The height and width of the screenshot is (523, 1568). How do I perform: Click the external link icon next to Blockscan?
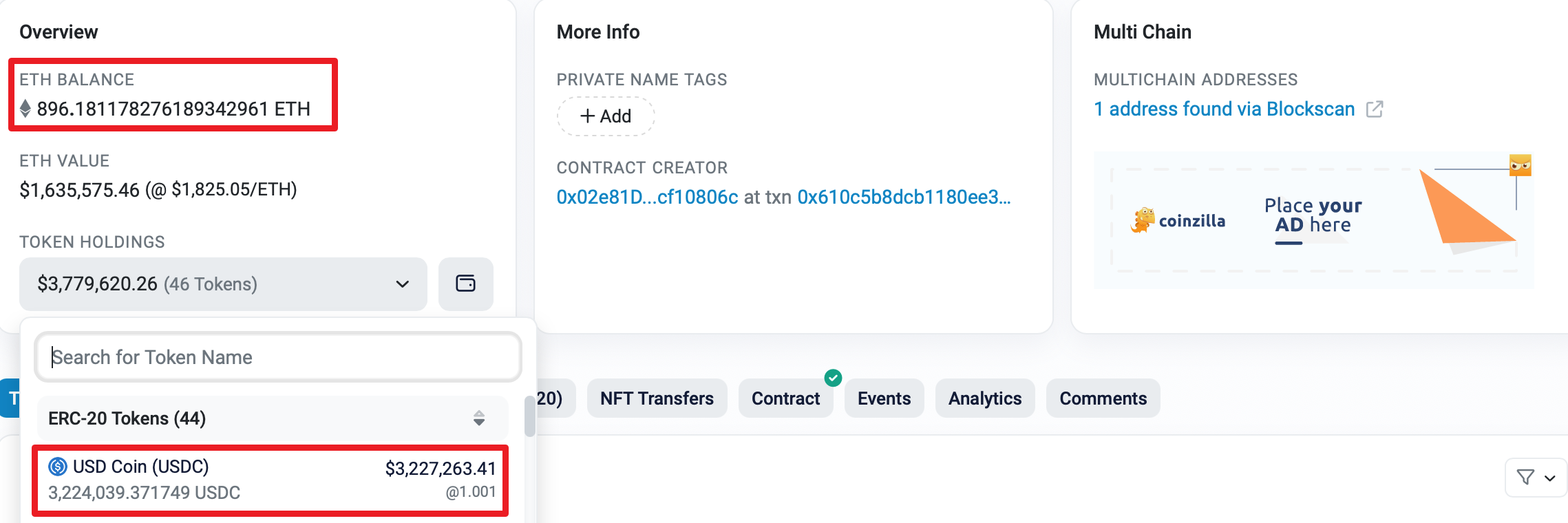click(1375, 109)
